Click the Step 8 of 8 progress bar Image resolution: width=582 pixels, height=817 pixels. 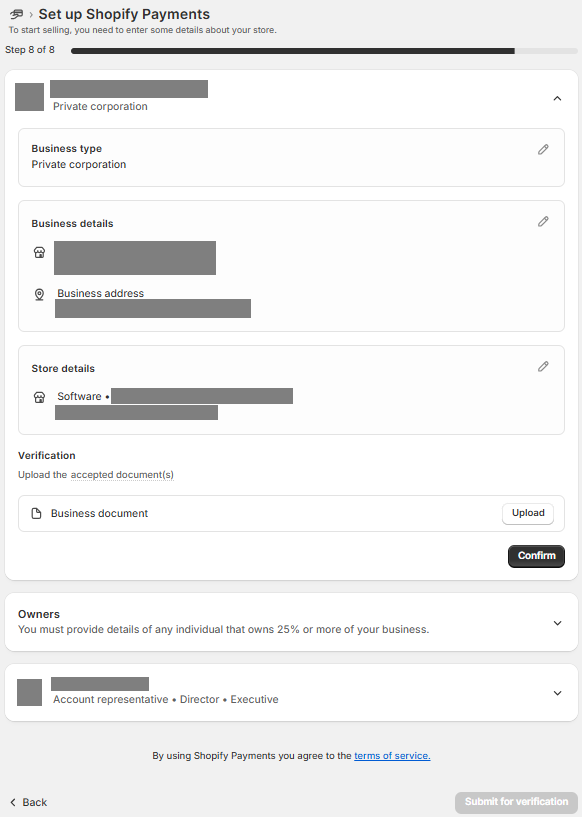[x=324, y=51]
